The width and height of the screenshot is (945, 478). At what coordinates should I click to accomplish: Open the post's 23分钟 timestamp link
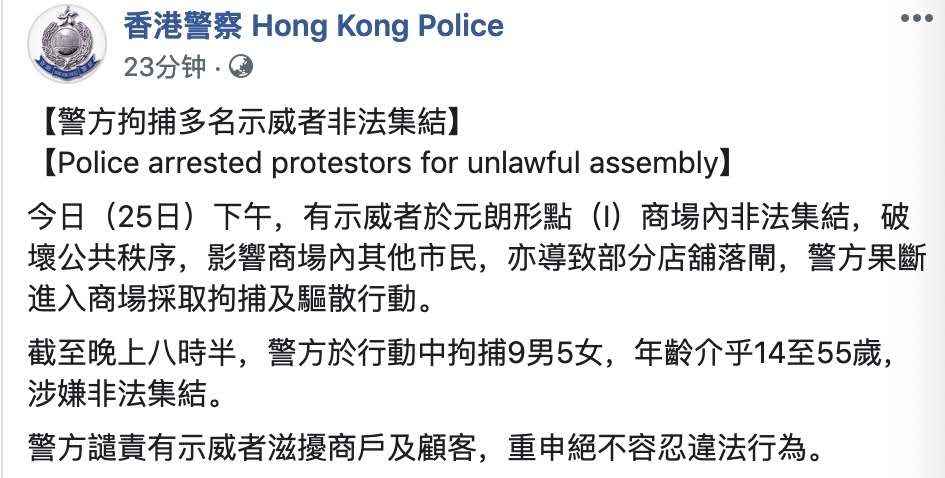click(165, 67)
